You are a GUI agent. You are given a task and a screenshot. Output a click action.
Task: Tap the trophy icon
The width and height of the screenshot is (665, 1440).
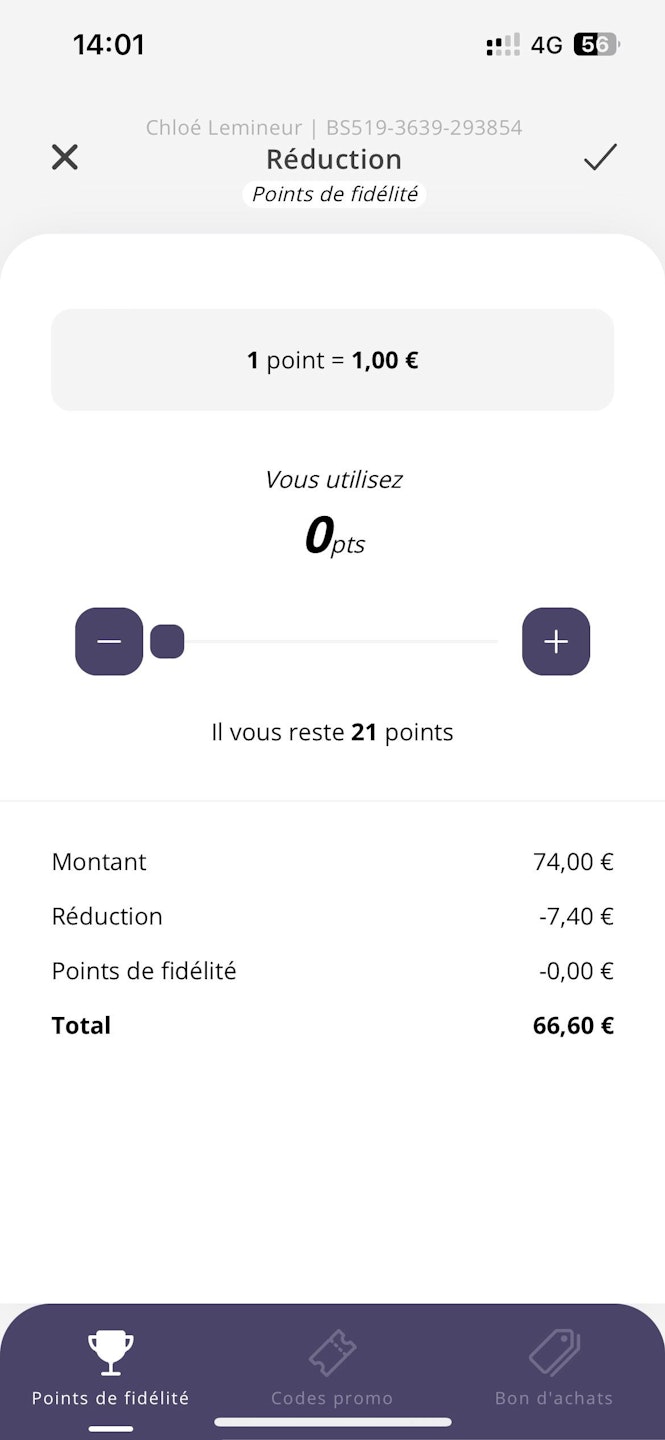point(110,1353)
